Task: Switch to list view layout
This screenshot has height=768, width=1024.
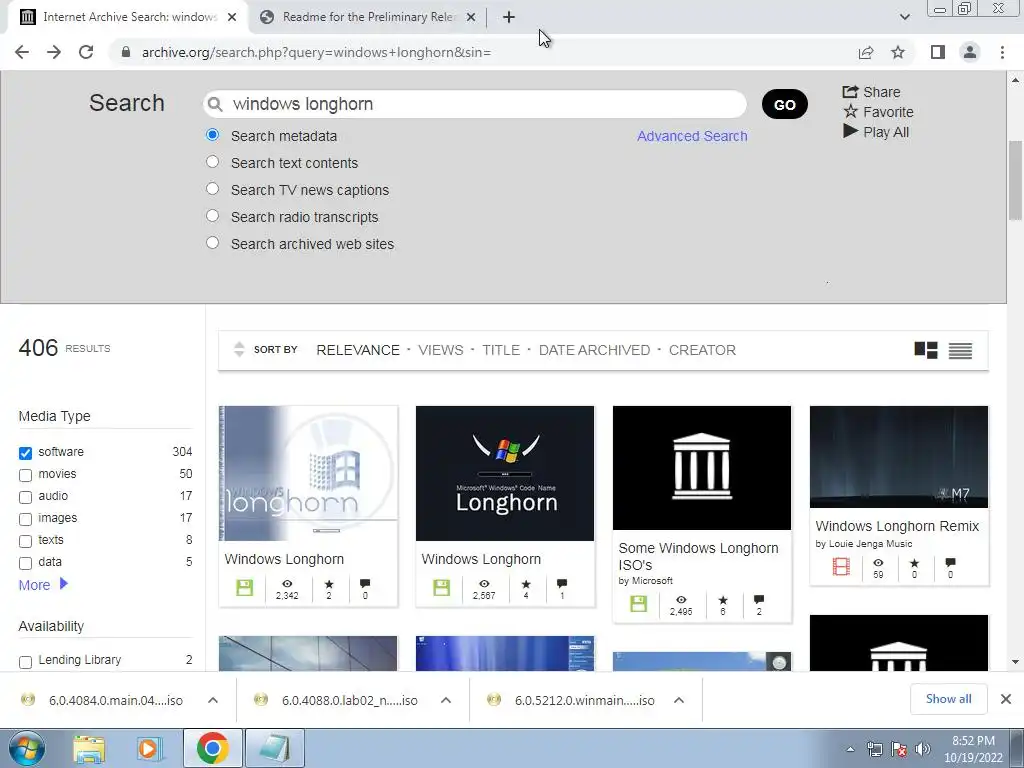Action: pyautogui.click(x=960, y=351)
